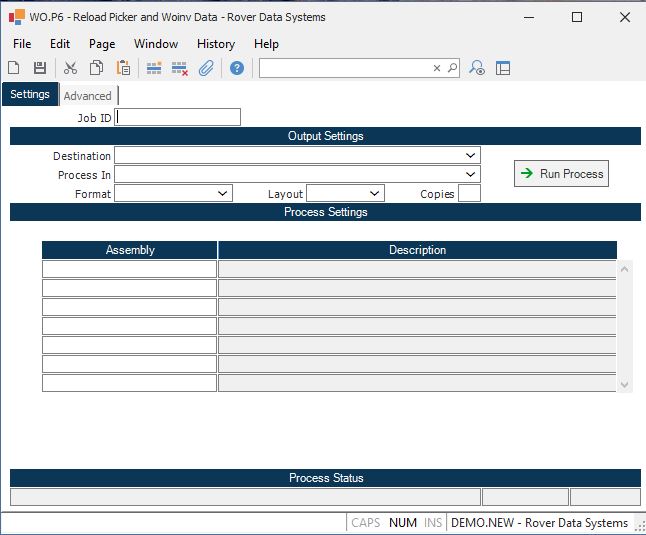This screenshot has height=535, width=646.
Task: Expand the Destination dropdown
Action: tap(470, 156)
